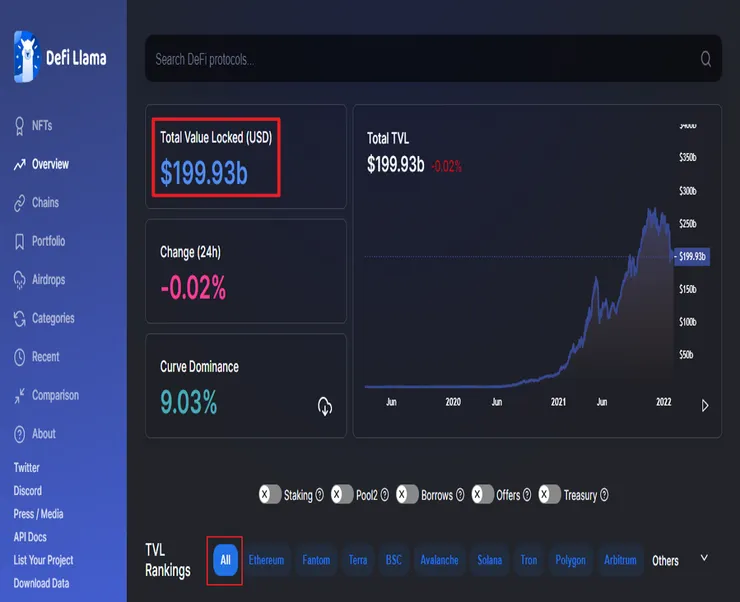740x602 pixels.
Task: Enable the Borrows switch
Action: 407,494
